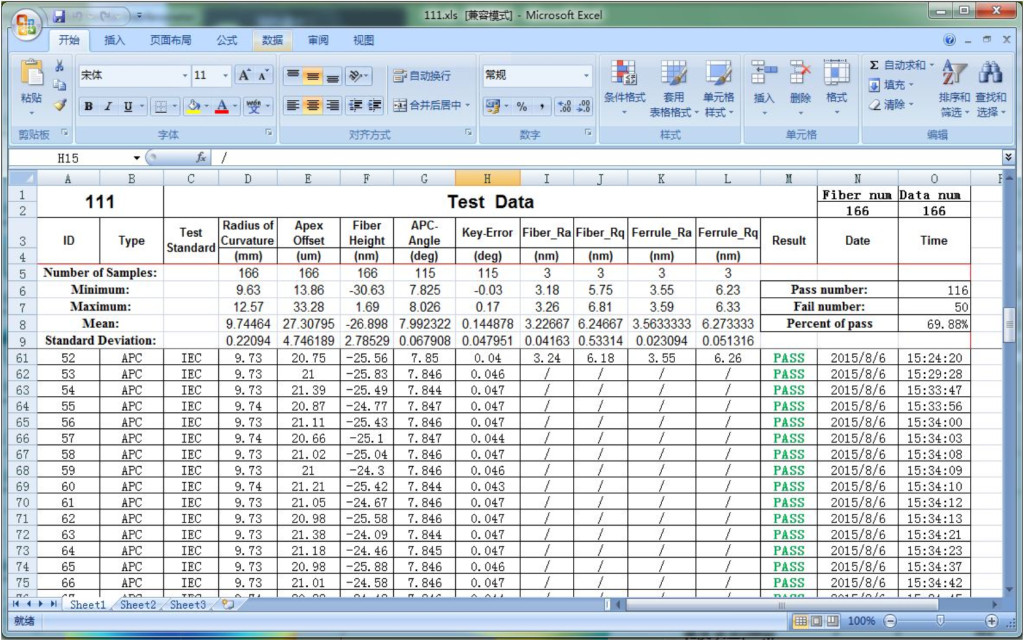This screenshot has height=641, width=1024.
Task: Click the Find and Select binoculars icon
Action: (991, 73)
